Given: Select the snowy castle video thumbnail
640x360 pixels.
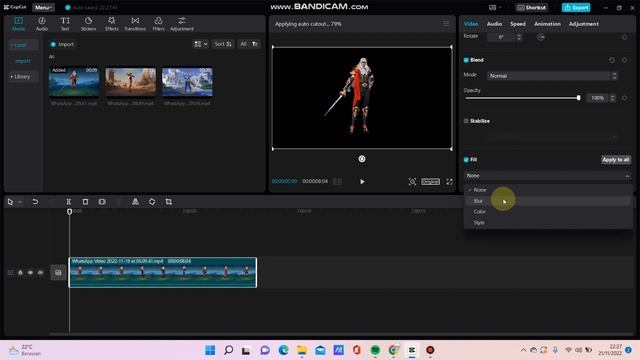Looking at the screenshot, I should tap(187, 82).
